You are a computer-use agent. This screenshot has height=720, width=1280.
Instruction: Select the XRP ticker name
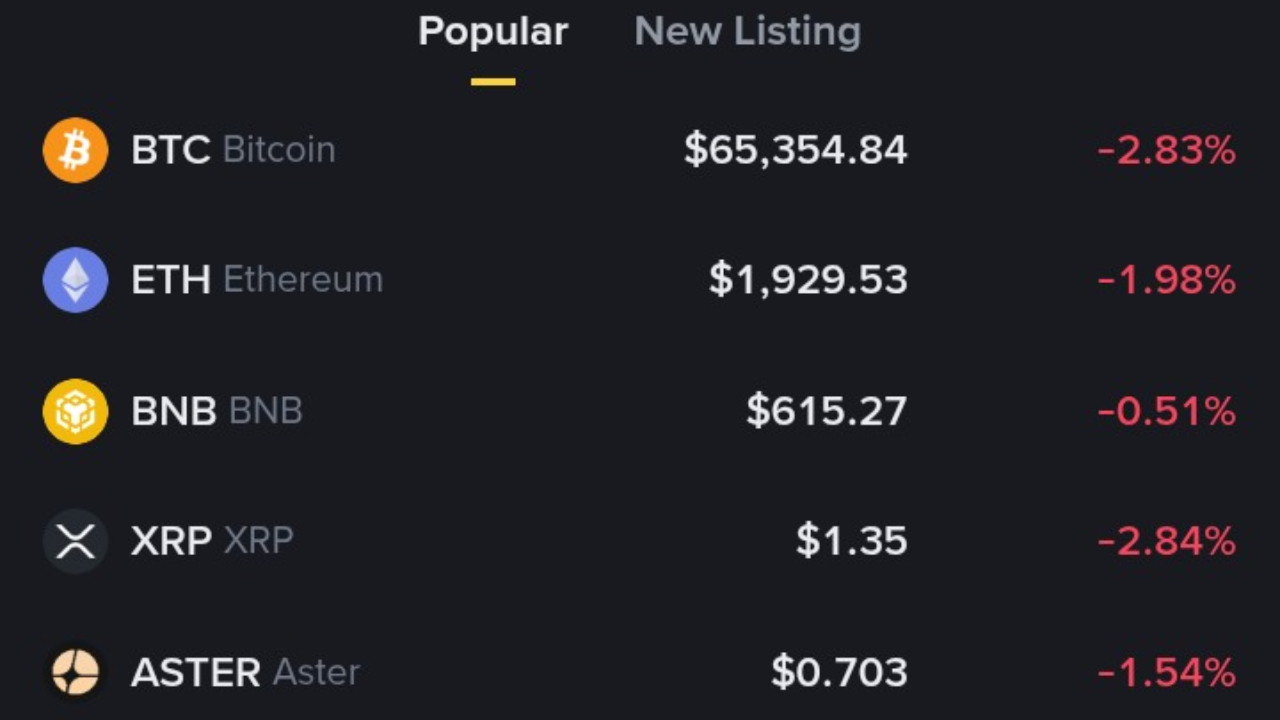(x=212, y=541)
